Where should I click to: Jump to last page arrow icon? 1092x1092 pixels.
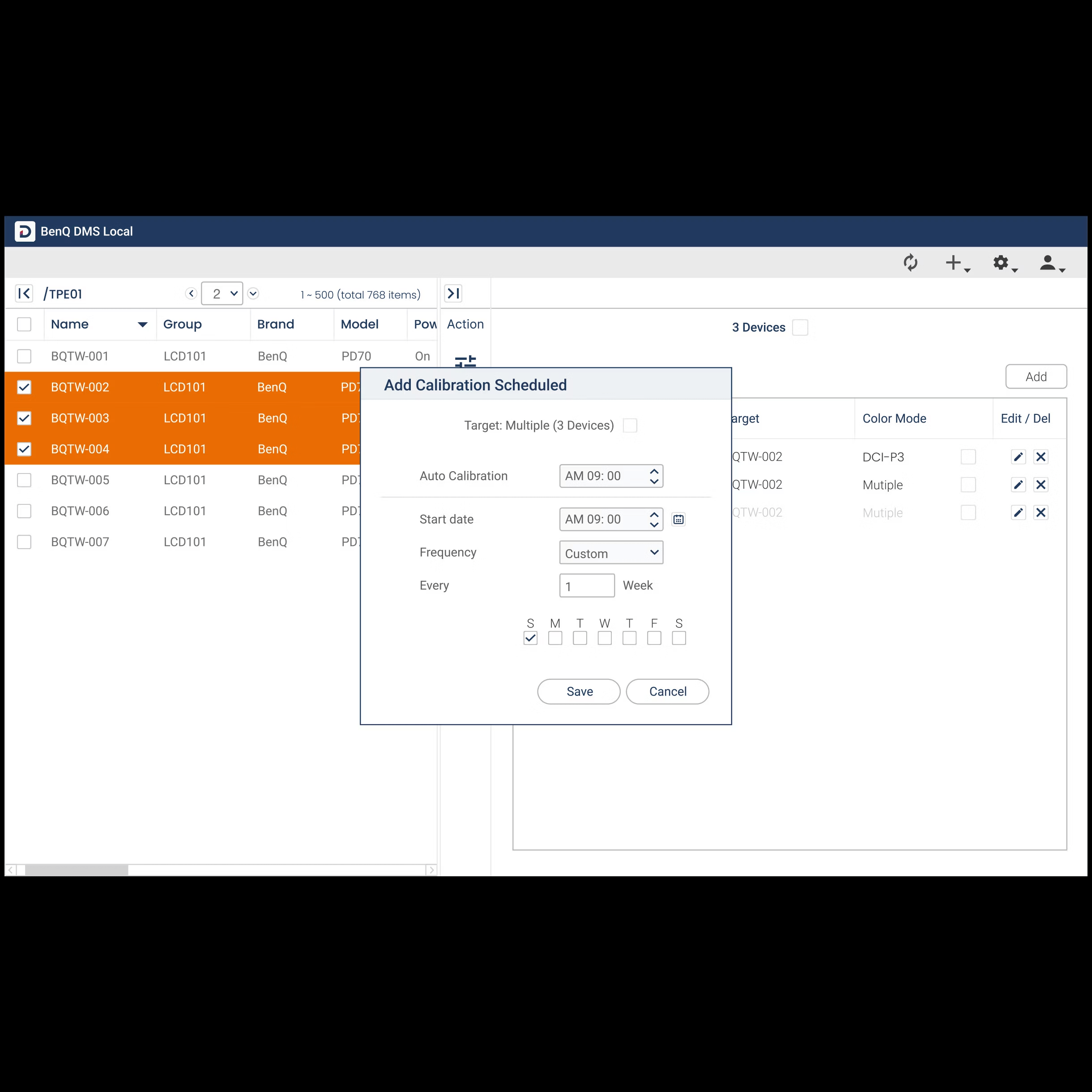click(453, 293)
